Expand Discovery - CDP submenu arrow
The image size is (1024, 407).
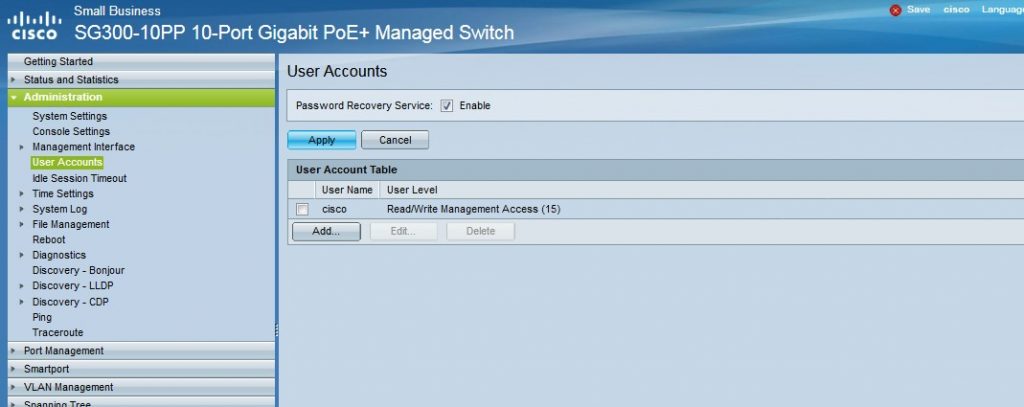click(22, 302)
